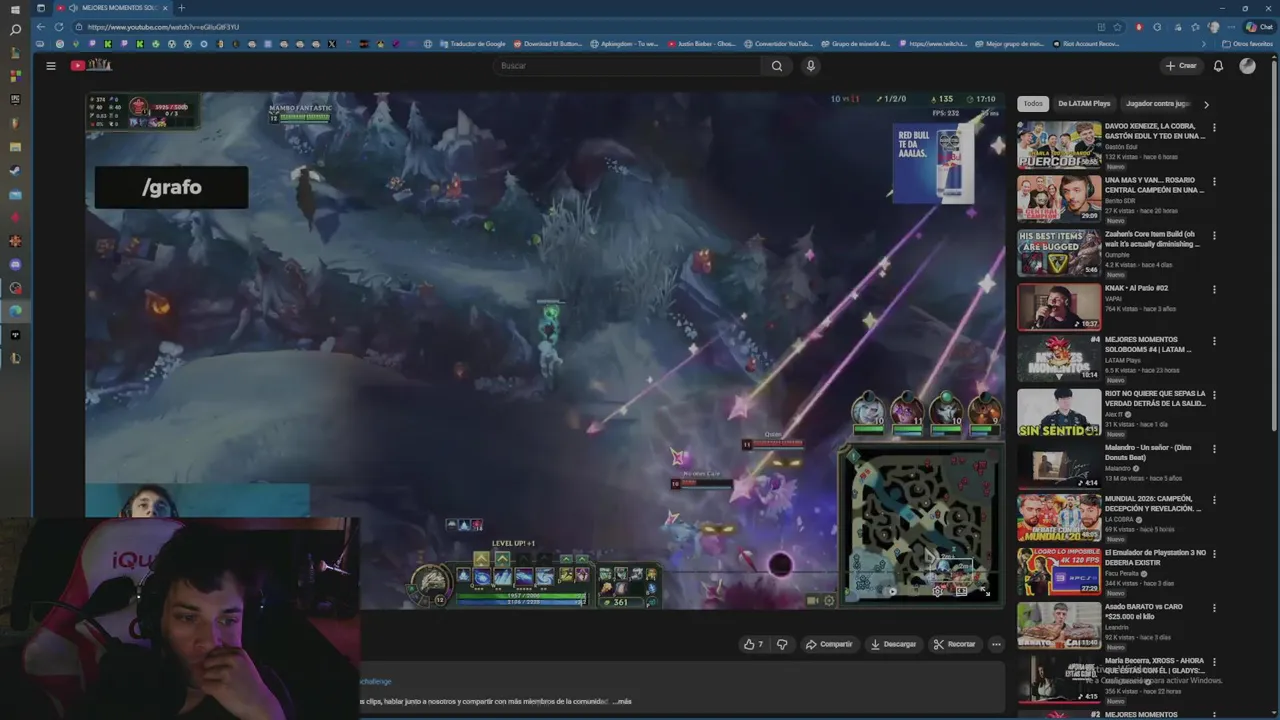Open the Download Id Button bookmark

point(548,44)
